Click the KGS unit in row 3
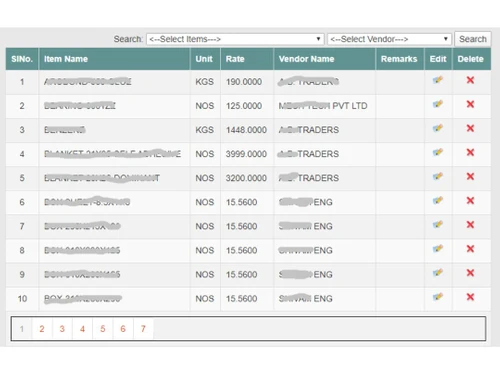 click(x=204, y=130)
